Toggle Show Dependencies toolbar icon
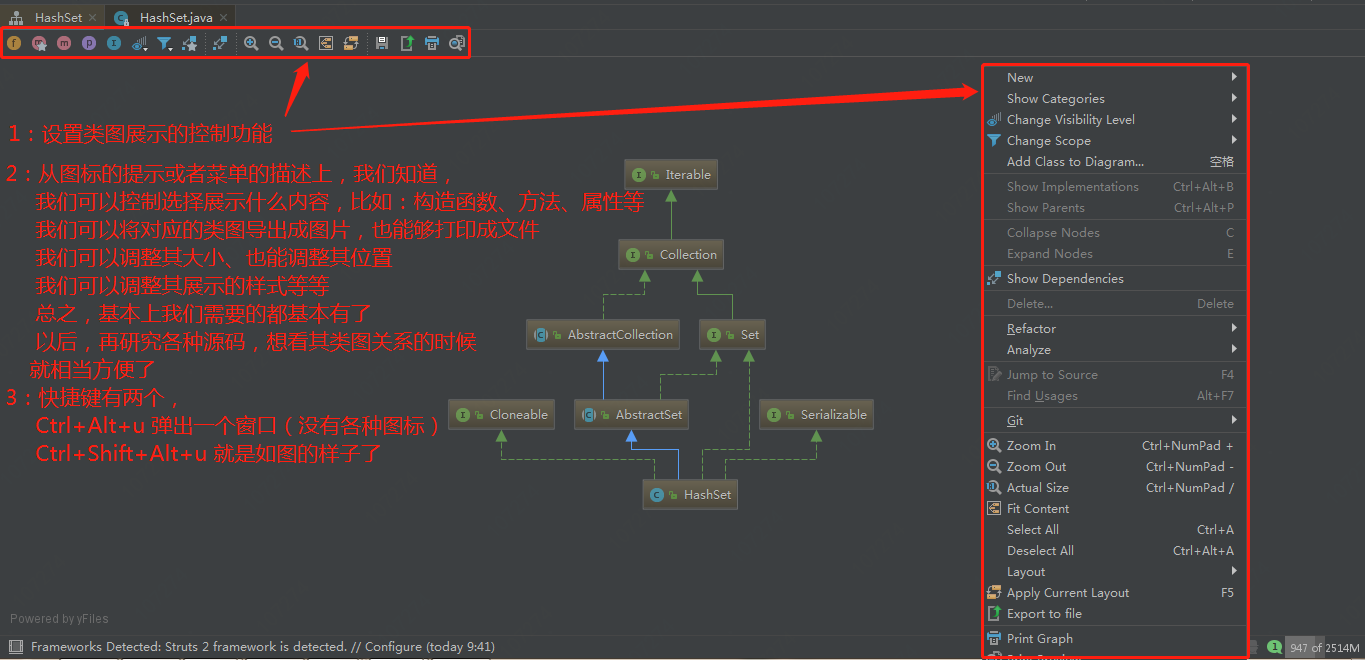Image resolution: width=1365 pixels, height=660 pixels. (x=220, y=43)
